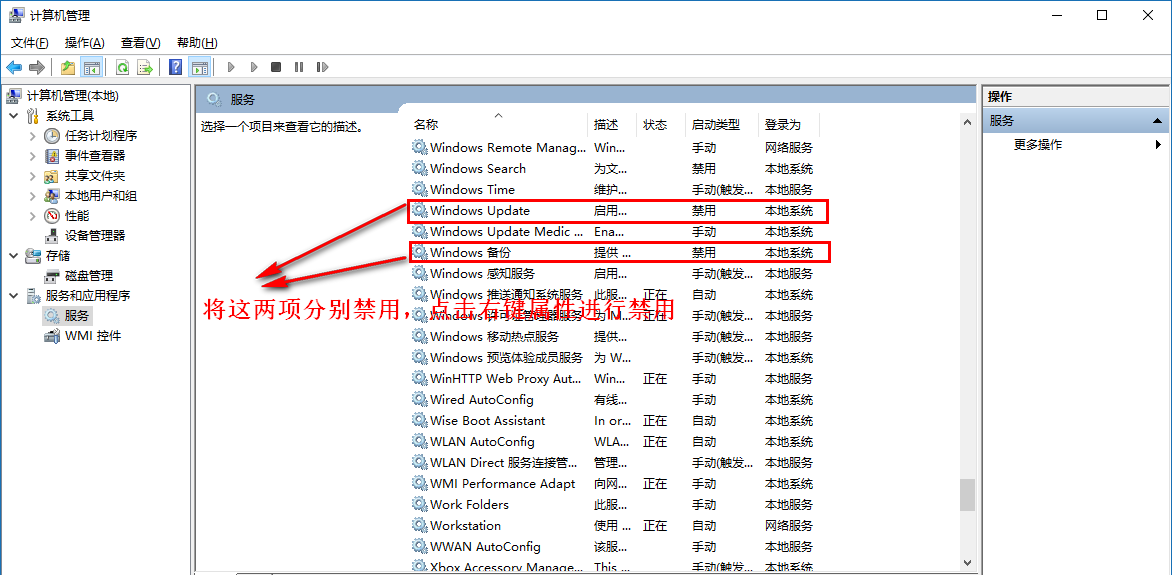Screen dimensions: 1172x575
Task: Toggle the show/hide console tree button
Action: point(92,67)
